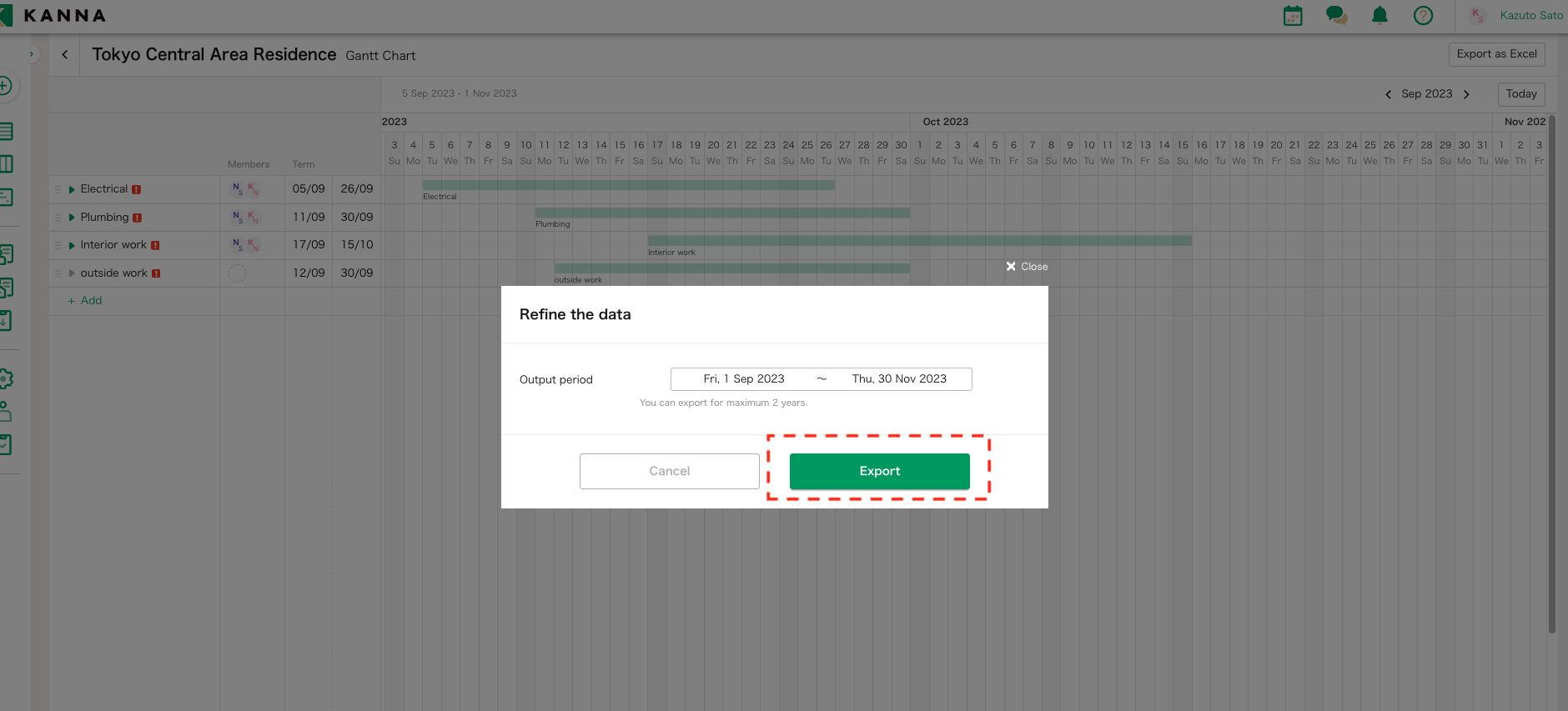Click the Kazuto Sato user avatar

tap(1478, 16)
